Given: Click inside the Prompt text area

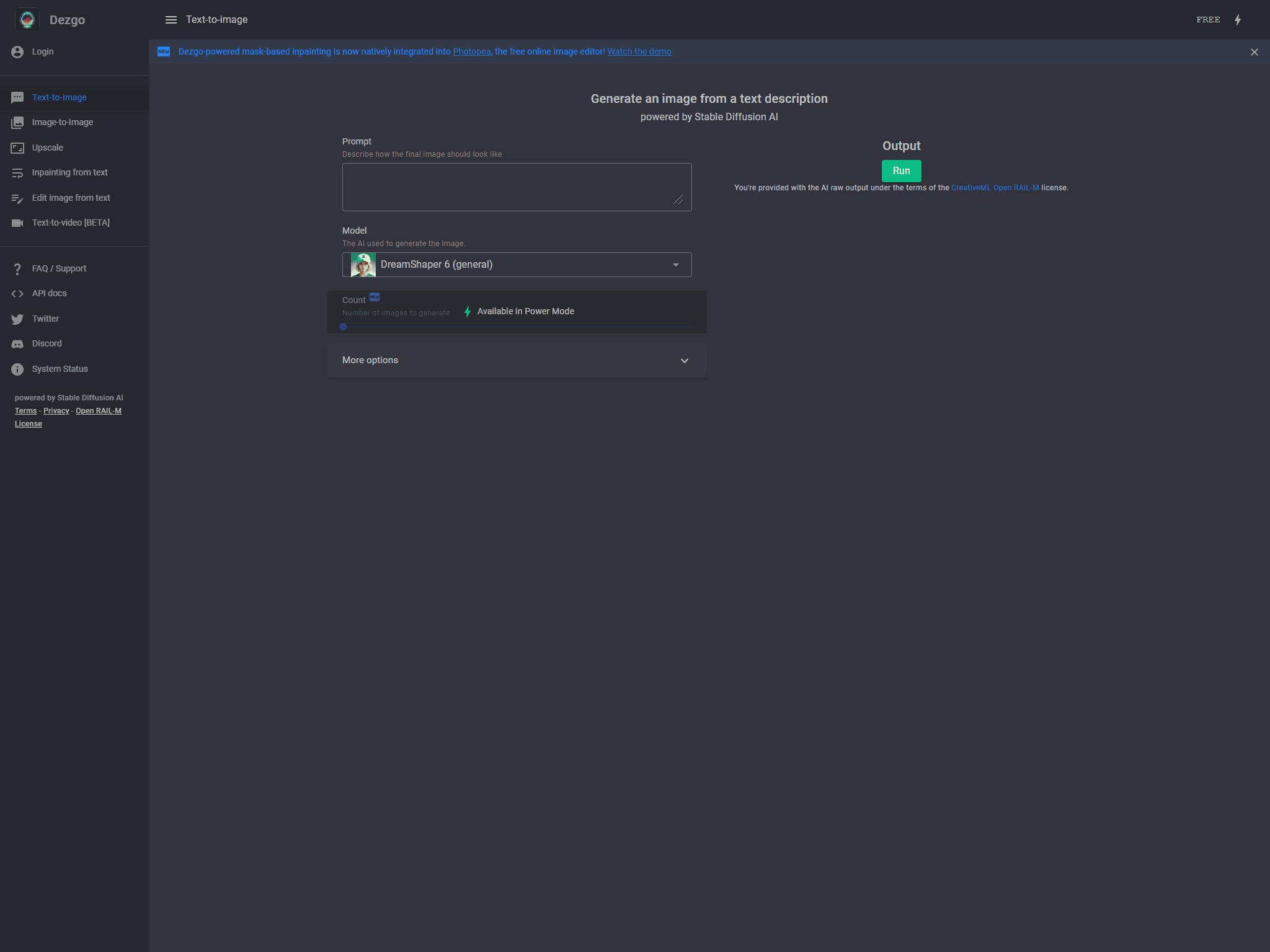Looking at the screenshot, I should point(517,187).
